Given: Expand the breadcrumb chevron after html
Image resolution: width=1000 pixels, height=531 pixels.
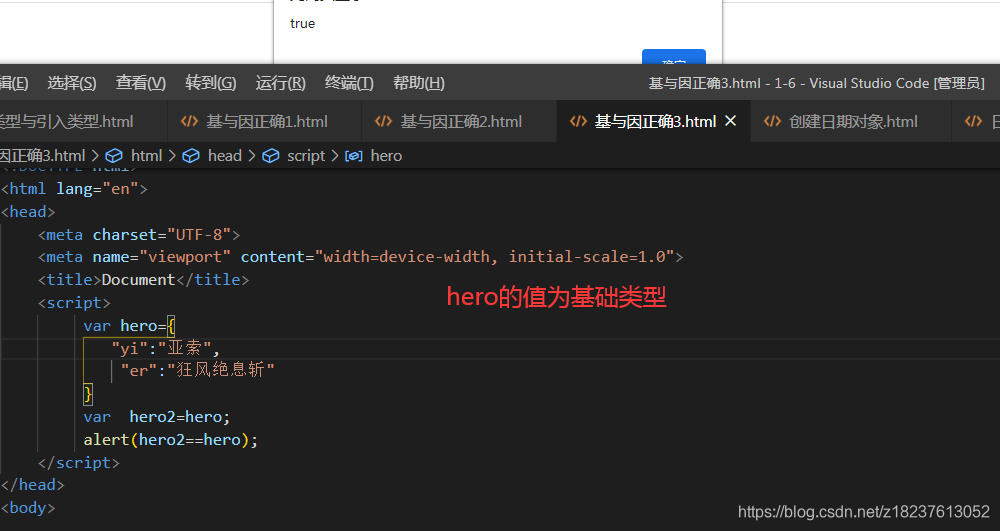Looking at the screenshot, I should point(172,156).
